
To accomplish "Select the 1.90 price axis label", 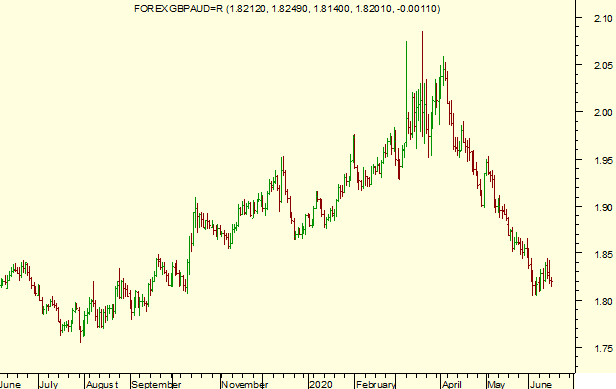I will (603, 207).
